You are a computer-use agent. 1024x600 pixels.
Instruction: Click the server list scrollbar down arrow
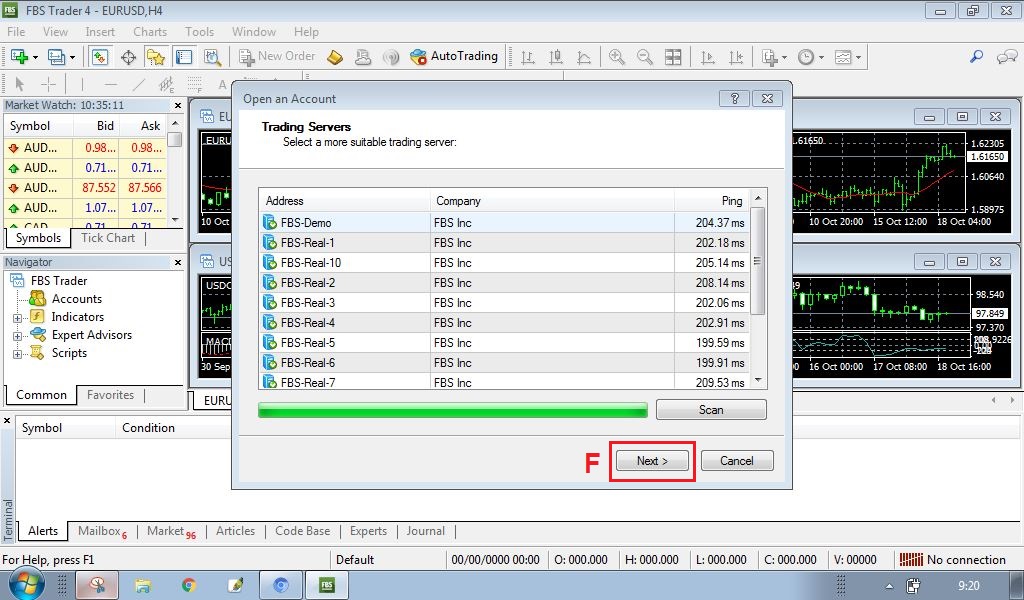pos(758,380)
